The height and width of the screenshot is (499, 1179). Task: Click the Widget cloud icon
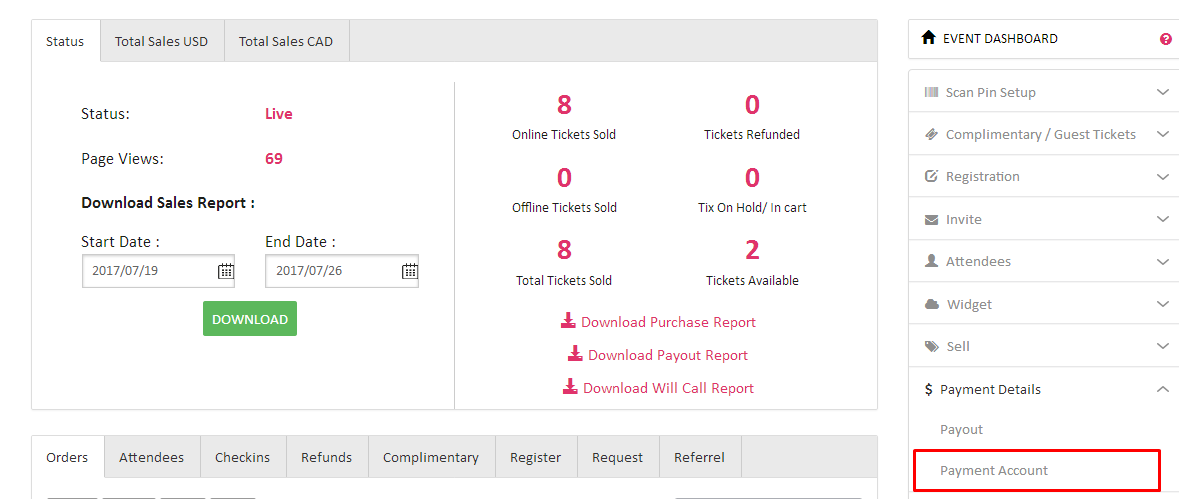pyautogui.click(x=931, y=304)
